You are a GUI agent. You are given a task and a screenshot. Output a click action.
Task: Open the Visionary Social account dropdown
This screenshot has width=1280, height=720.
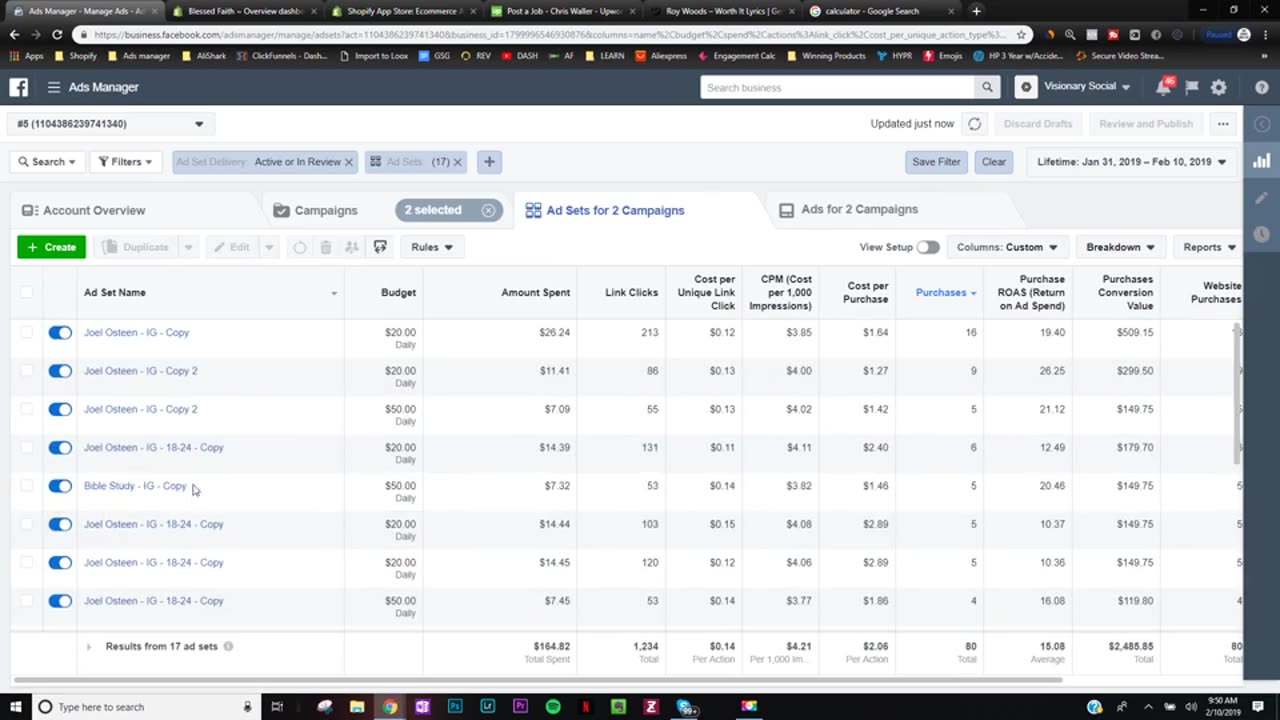[x=1086, y=87]
